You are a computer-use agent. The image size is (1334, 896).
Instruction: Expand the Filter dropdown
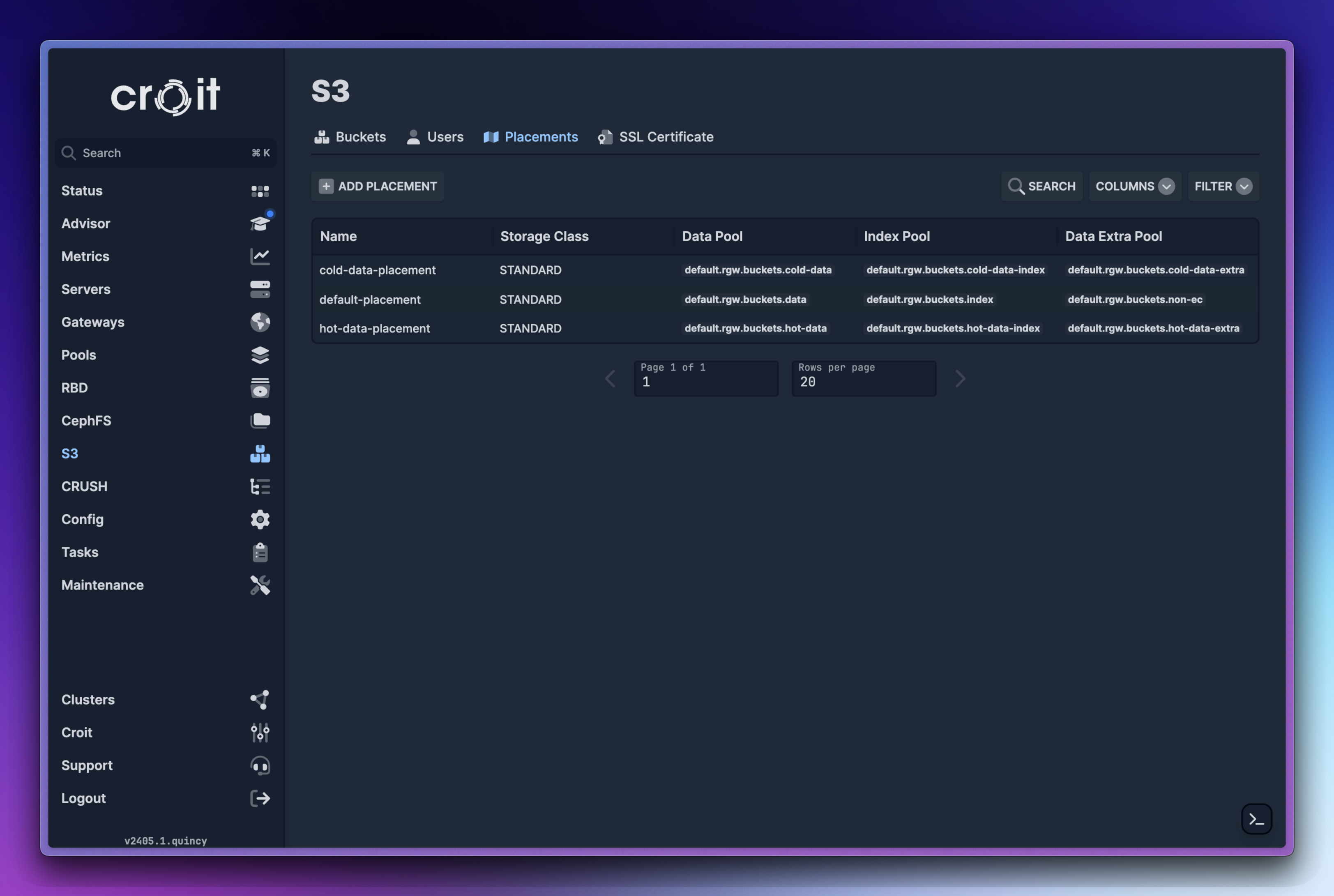pyautogui.click(x=1223, y=186)
